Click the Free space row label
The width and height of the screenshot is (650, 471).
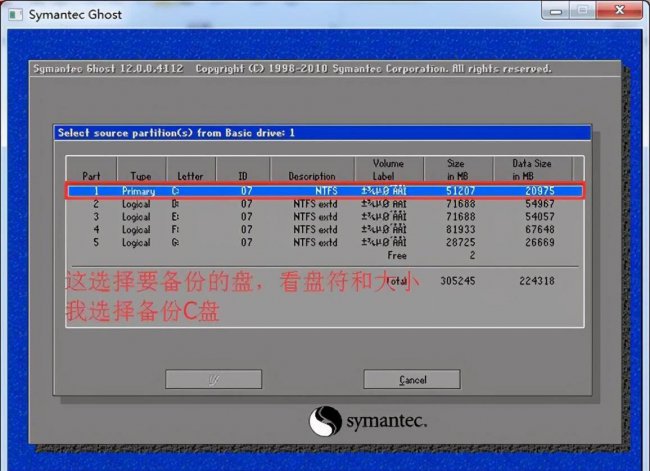point(397,255)
